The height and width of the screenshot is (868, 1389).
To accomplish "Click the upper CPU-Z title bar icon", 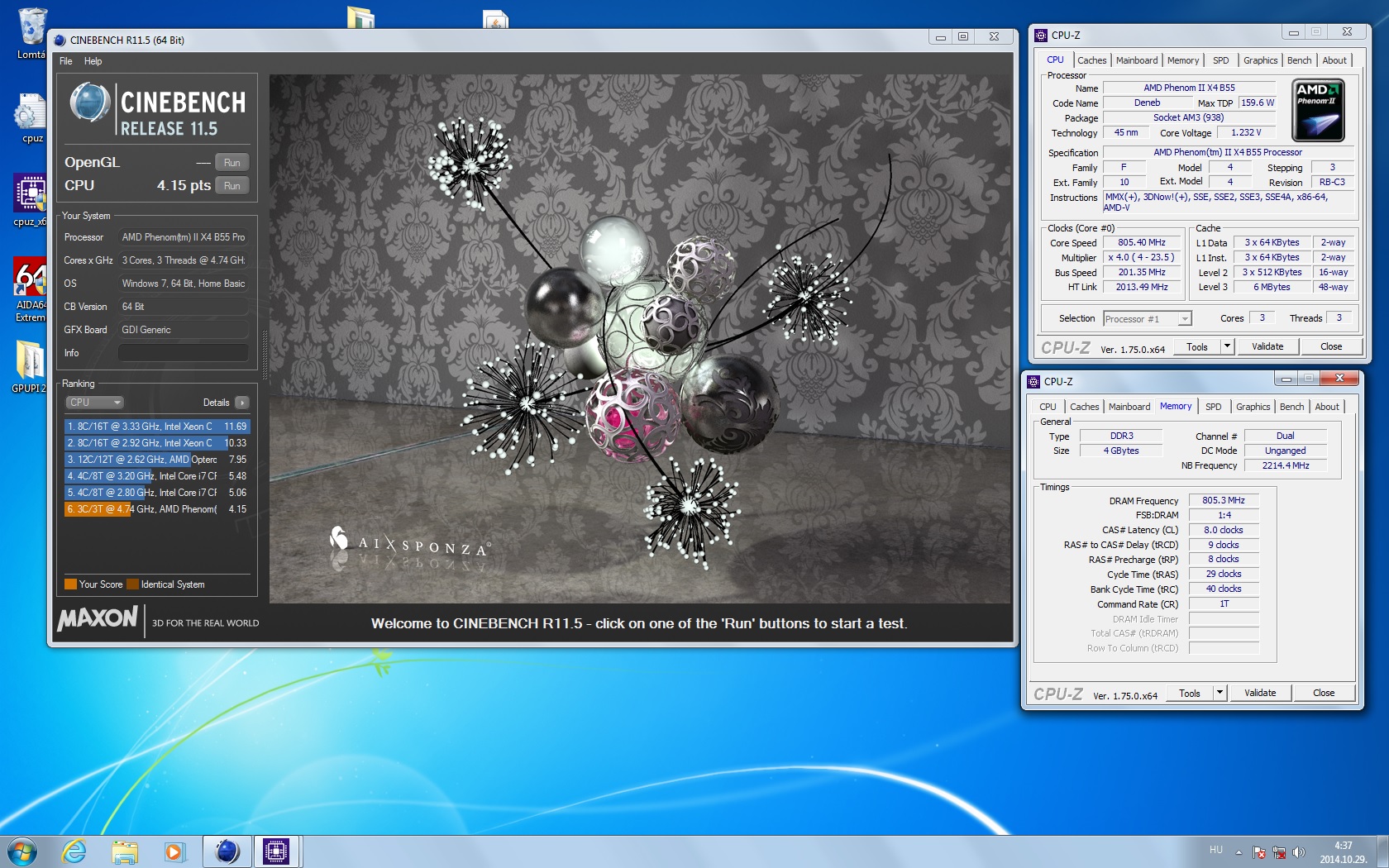I will click(x=1041, y=35).
